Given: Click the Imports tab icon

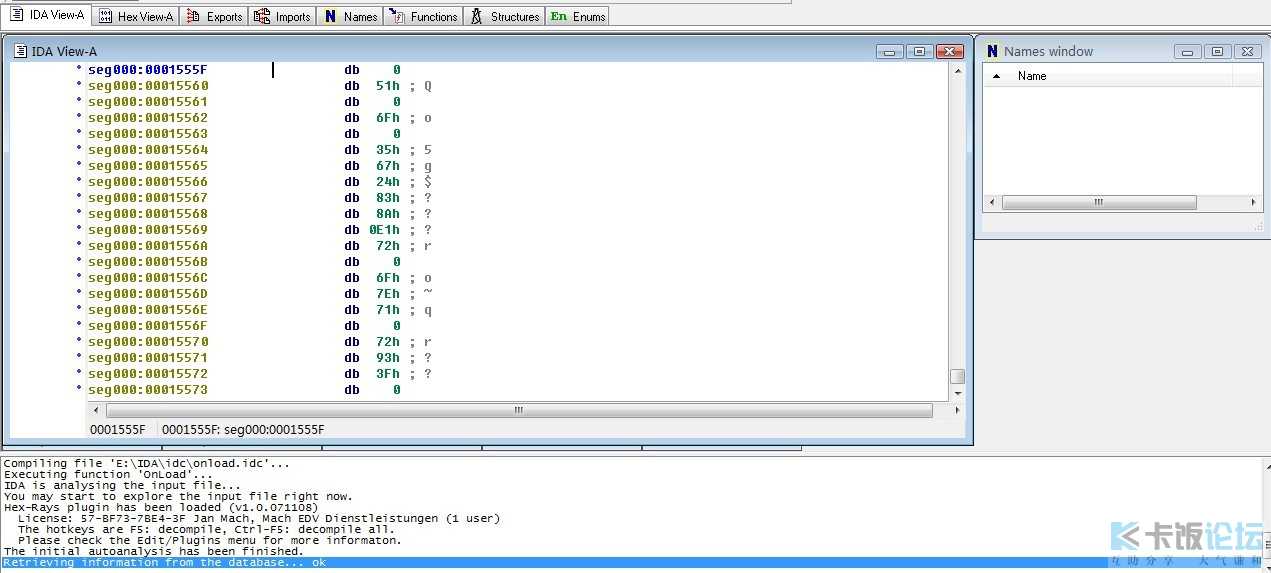Looking at the screenshot, I should point(262,16).
